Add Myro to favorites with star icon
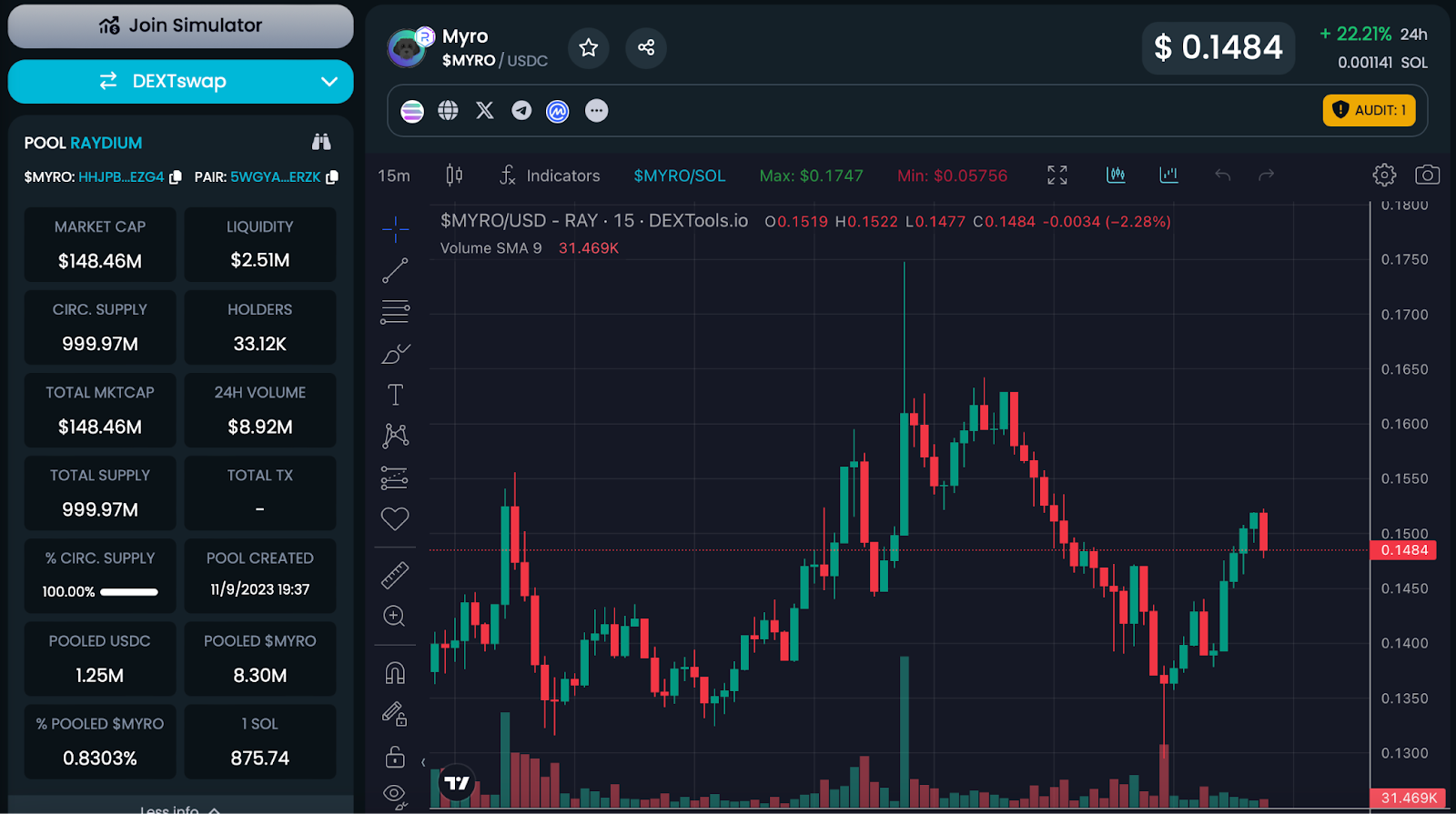 point(589,47)
